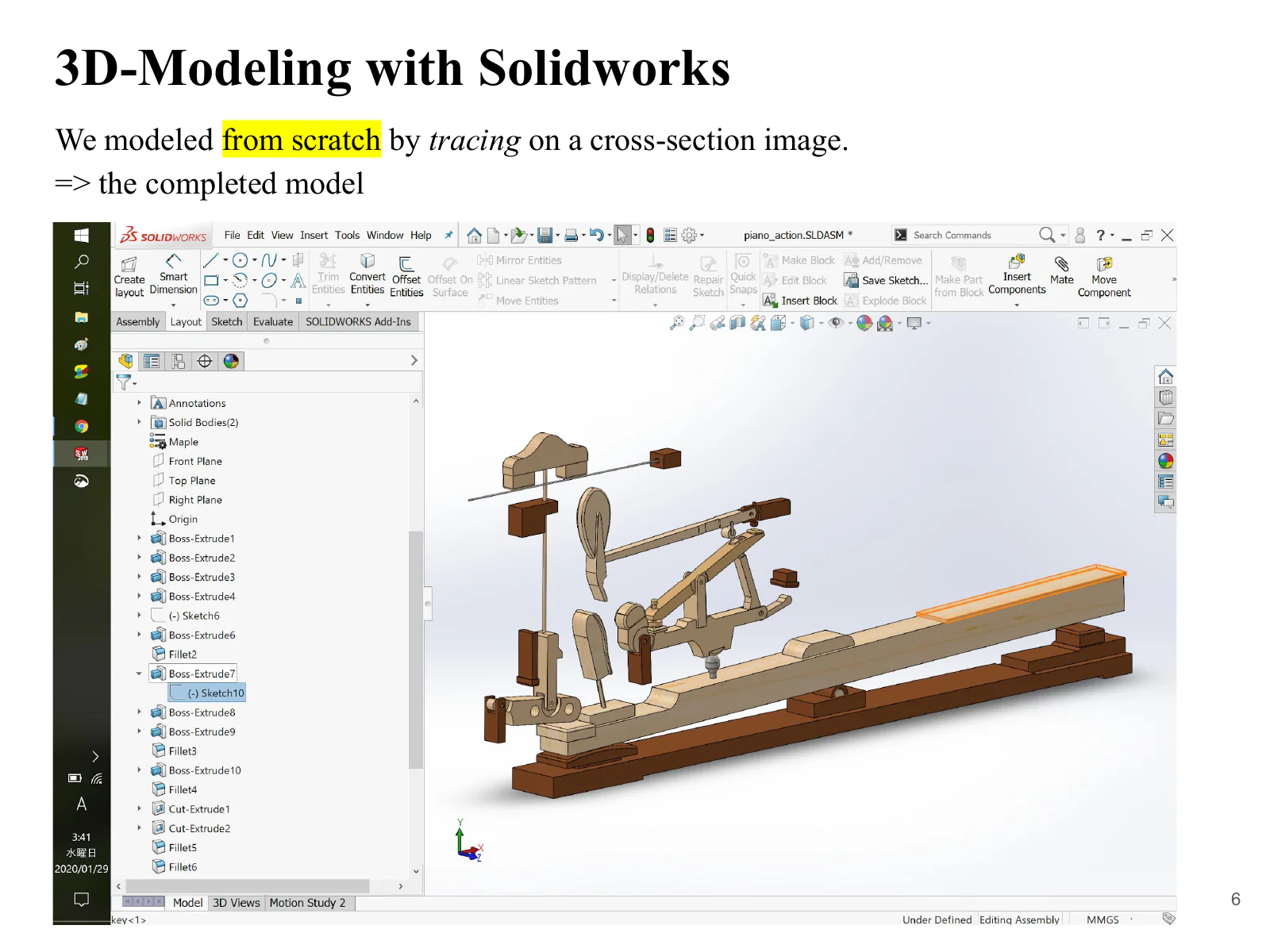This screenshot has height=952, width=1270.
Task: Collapse the Boss-Extrude7 feature
Action: pyautogui.click(x=139, y=674)
